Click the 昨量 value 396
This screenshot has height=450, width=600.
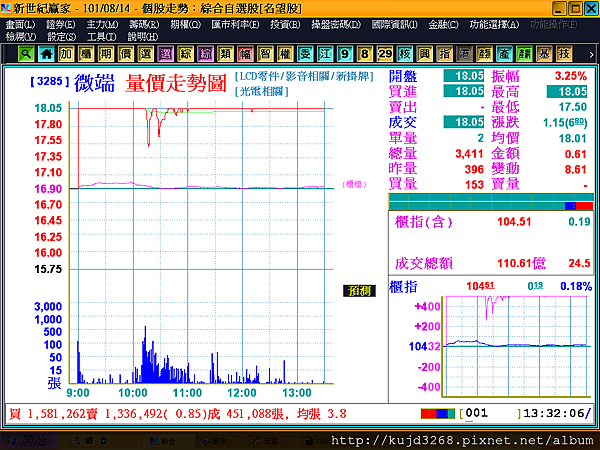(474, 169)
